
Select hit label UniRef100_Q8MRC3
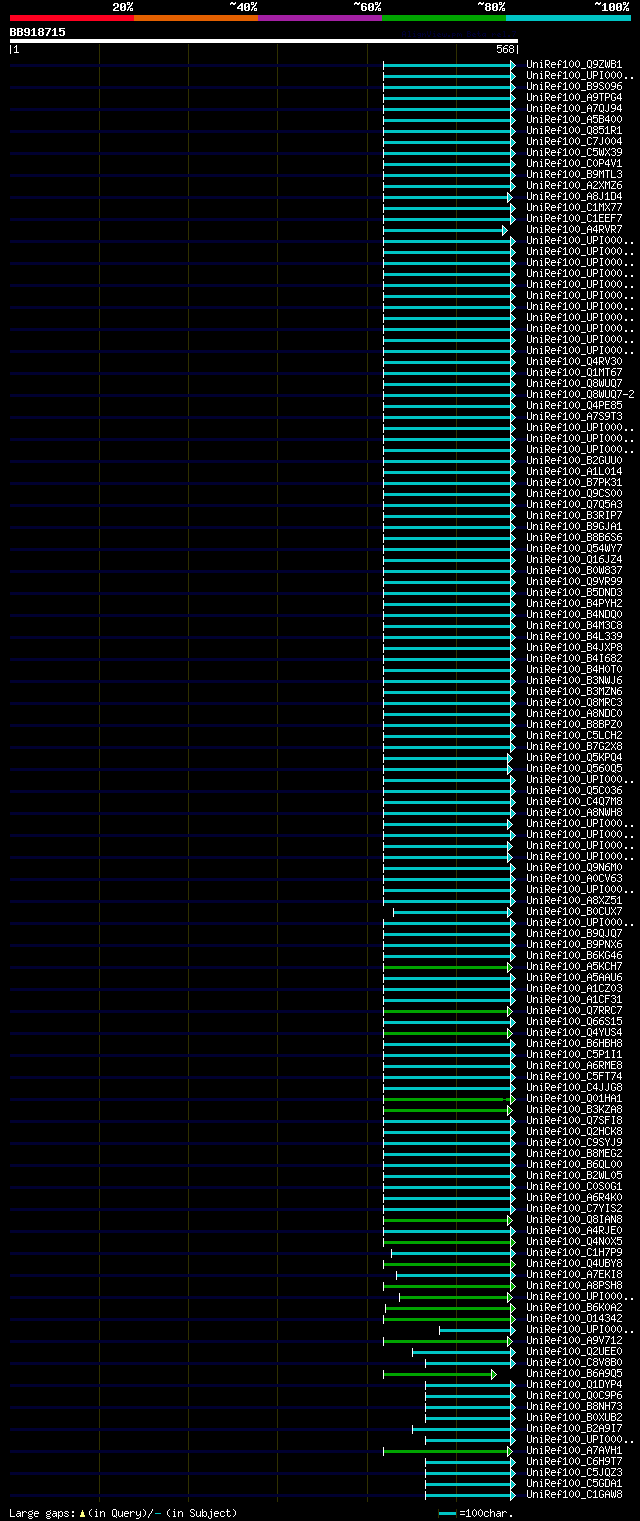[576, 703]
